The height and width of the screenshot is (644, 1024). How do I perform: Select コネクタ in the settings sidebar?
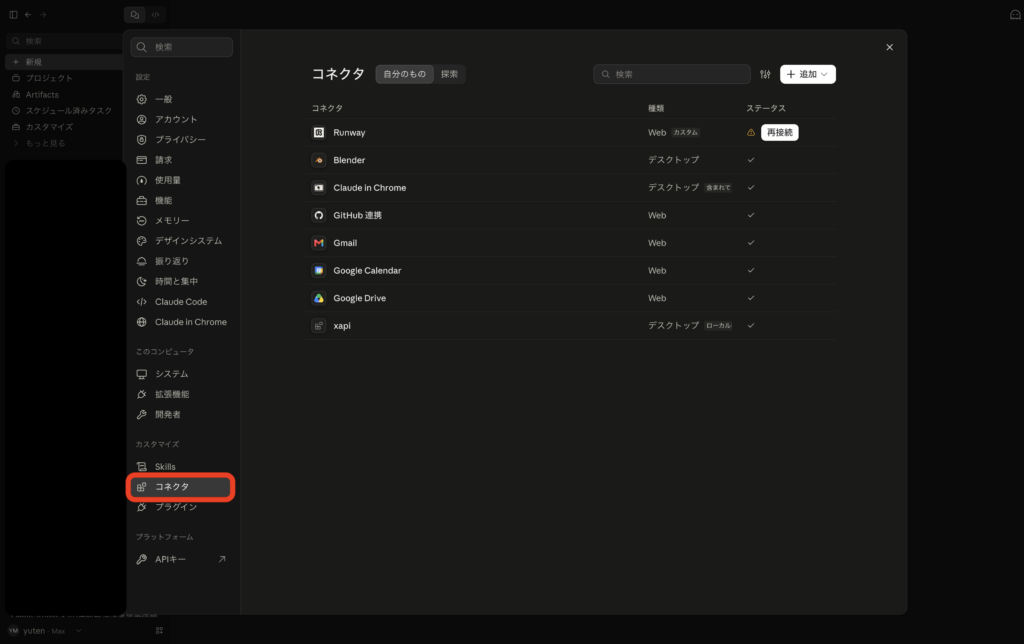[181, 487]
